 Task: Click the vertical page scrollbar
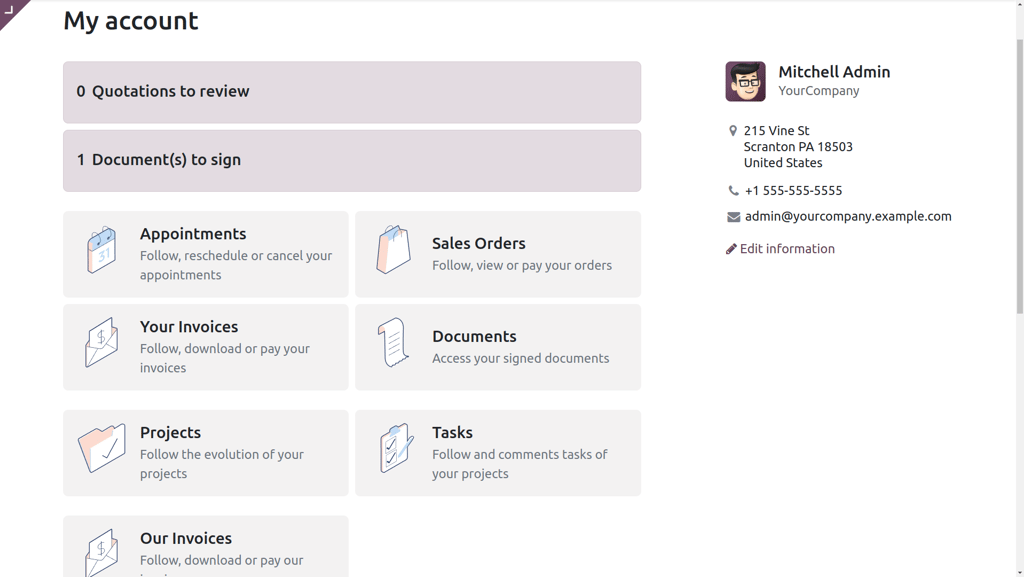(1019, 180)
